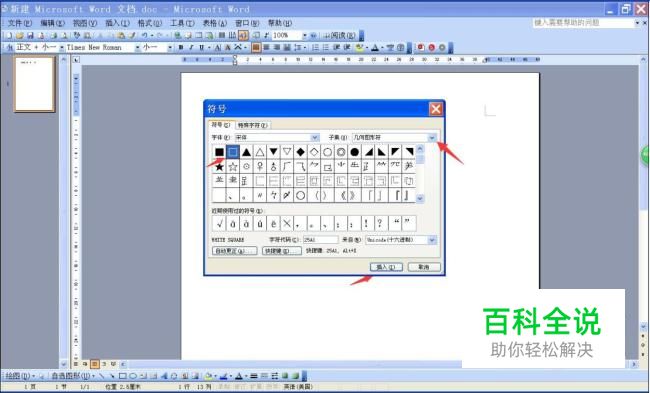Click the center alignment icon
Viewport: 650px width, 393px height.
[x=266, y=48]
